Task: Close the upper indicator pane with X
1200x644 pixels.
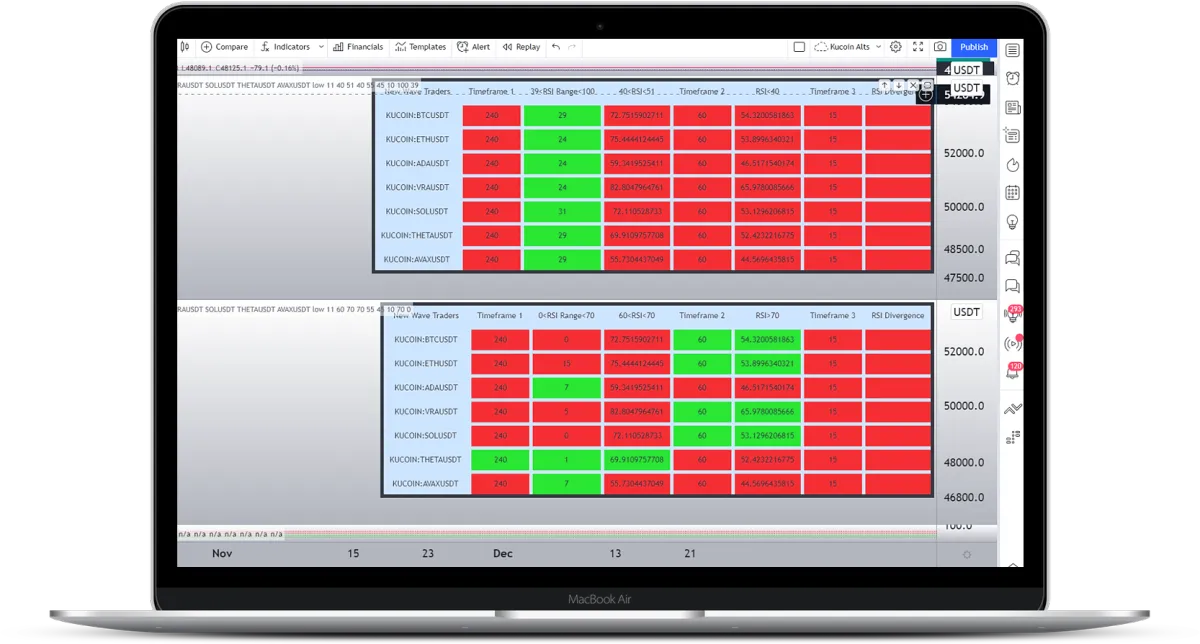Action: pyautogui.click(x=913, y=86)
